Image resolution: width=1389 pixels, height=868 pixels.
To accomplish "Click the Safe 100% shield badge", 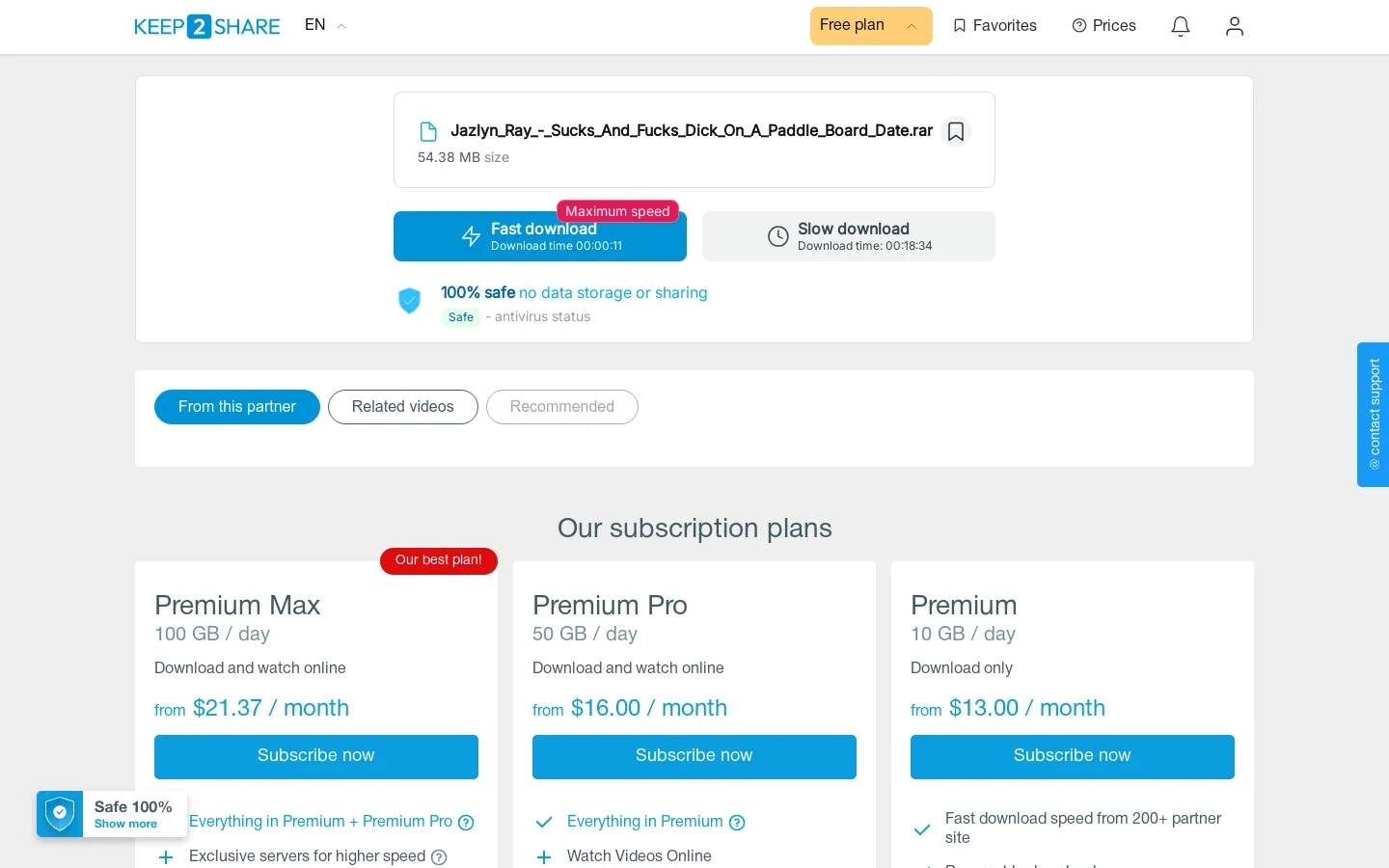I will [x=112, y=814].
